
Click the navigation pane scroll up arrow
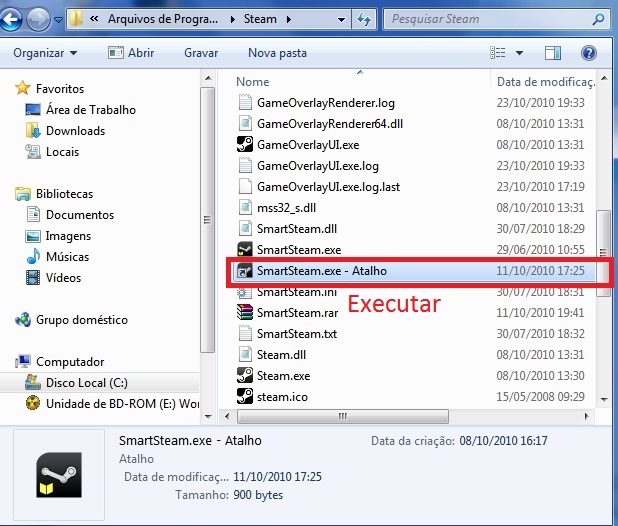coord(208,79)
